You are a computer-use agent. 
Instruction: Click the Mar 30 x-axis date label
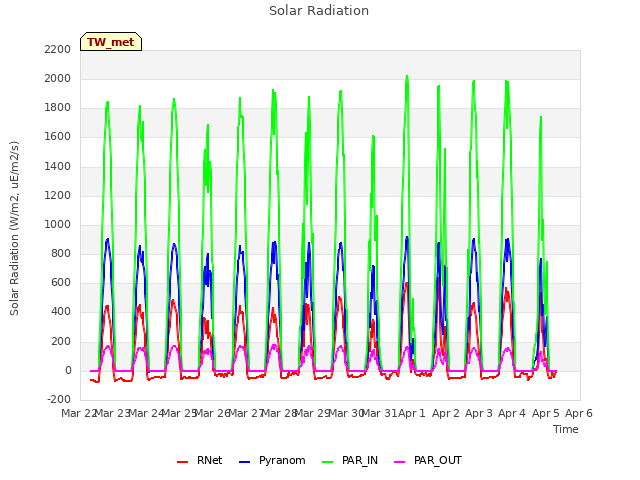coord(346,413)
